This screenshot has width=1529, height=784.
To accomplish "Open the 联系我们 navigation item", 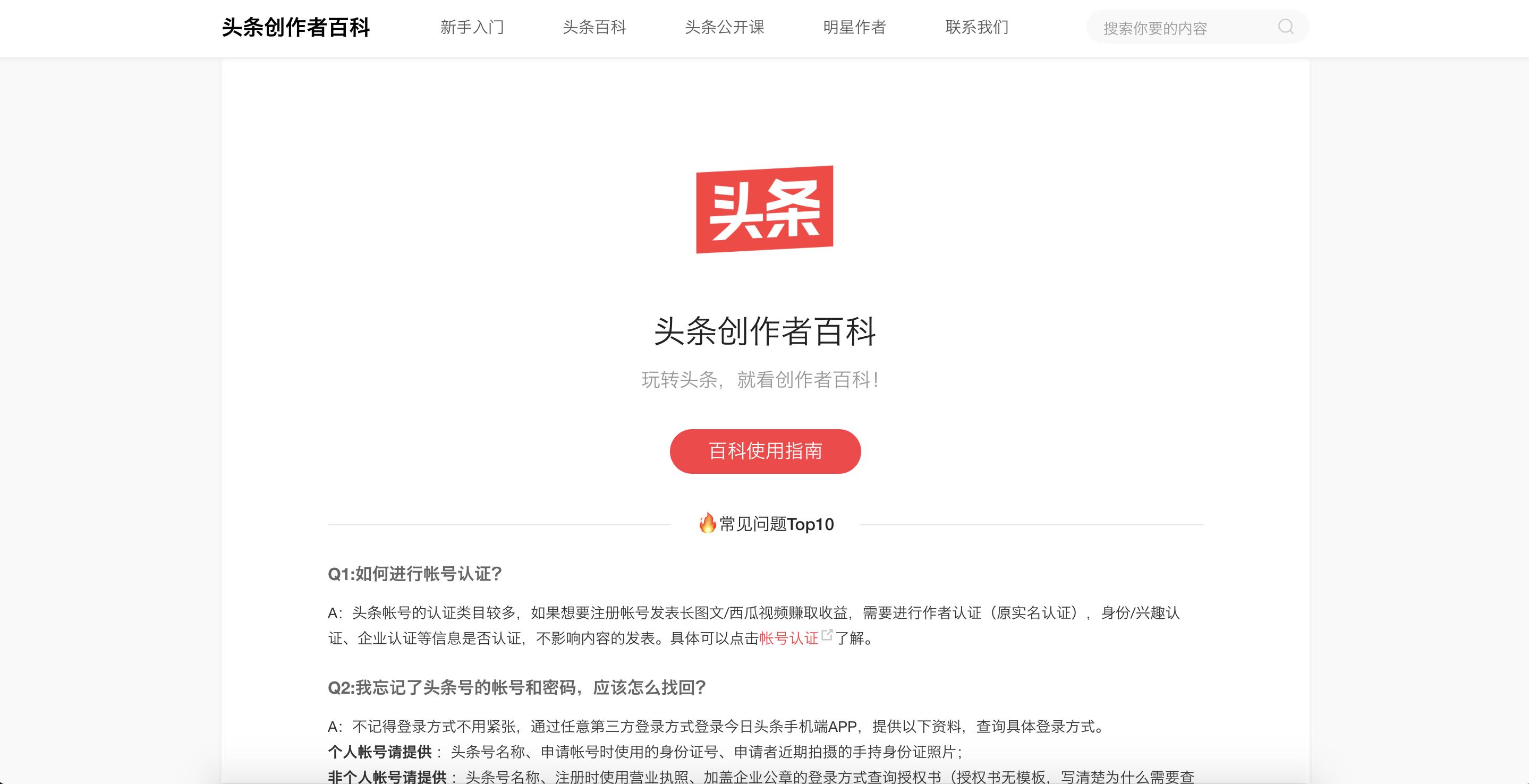I will click(976, 27).
